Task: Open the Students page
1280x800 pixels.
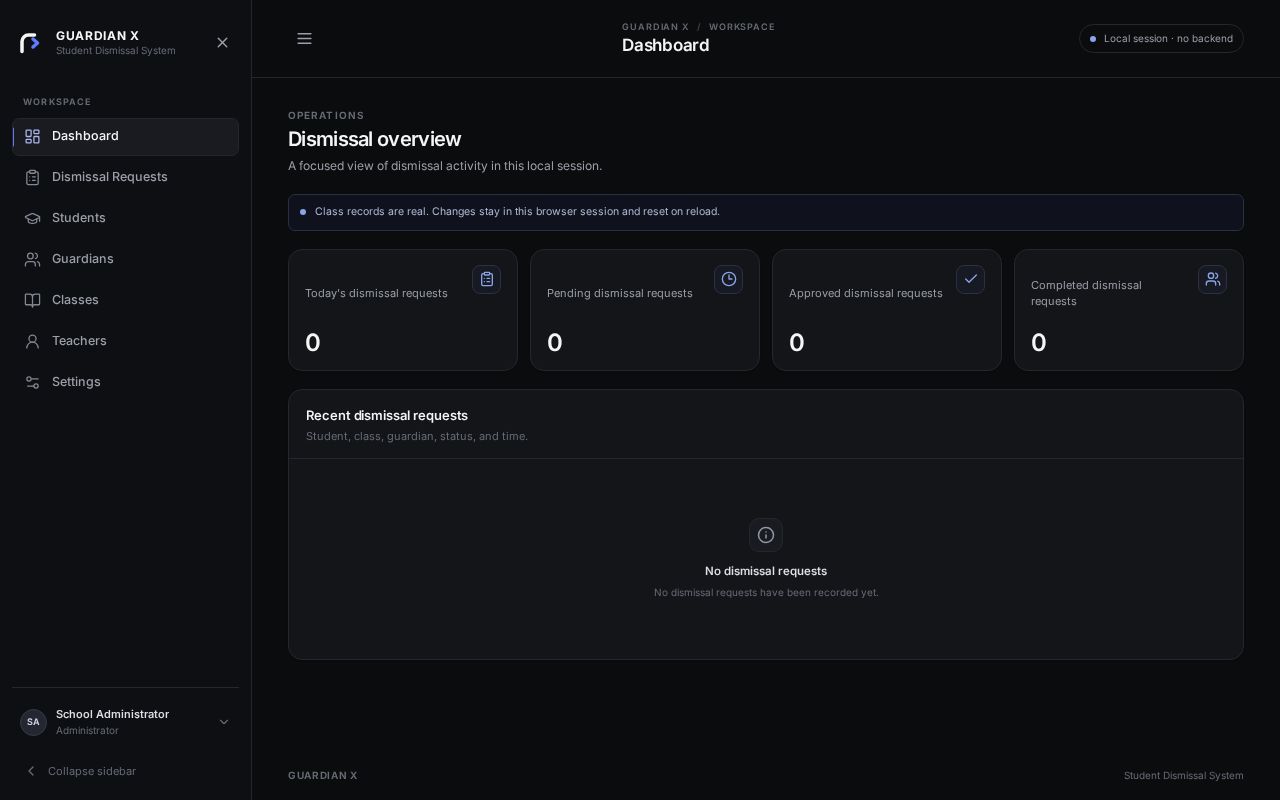Action: [x=126, y=218]
